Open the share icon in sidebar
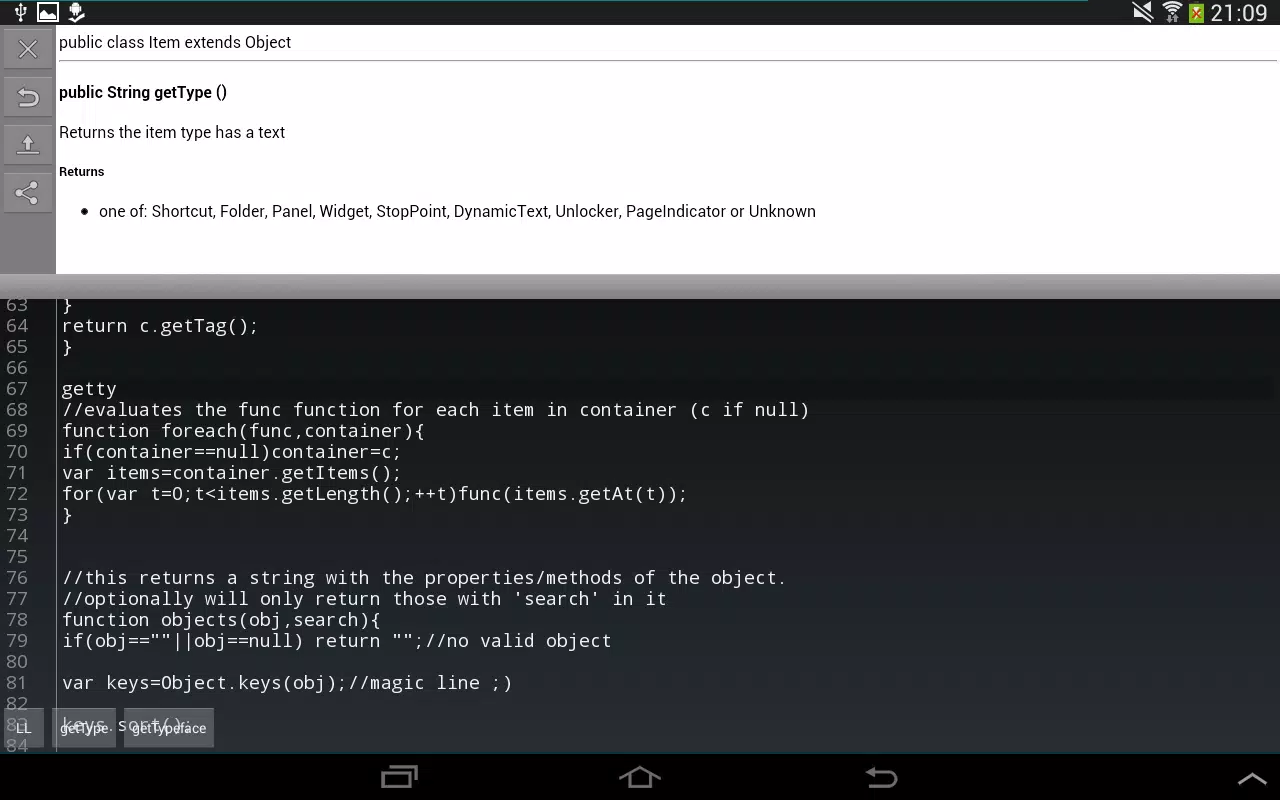Screen dimensions: 1280x800 click(x=28, y=193)
